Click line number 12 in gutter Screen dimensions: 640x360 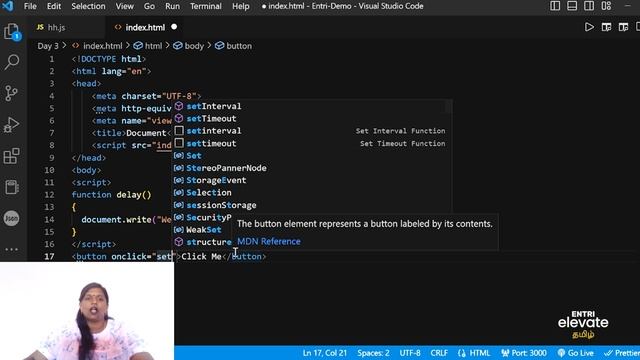(49, 195)
